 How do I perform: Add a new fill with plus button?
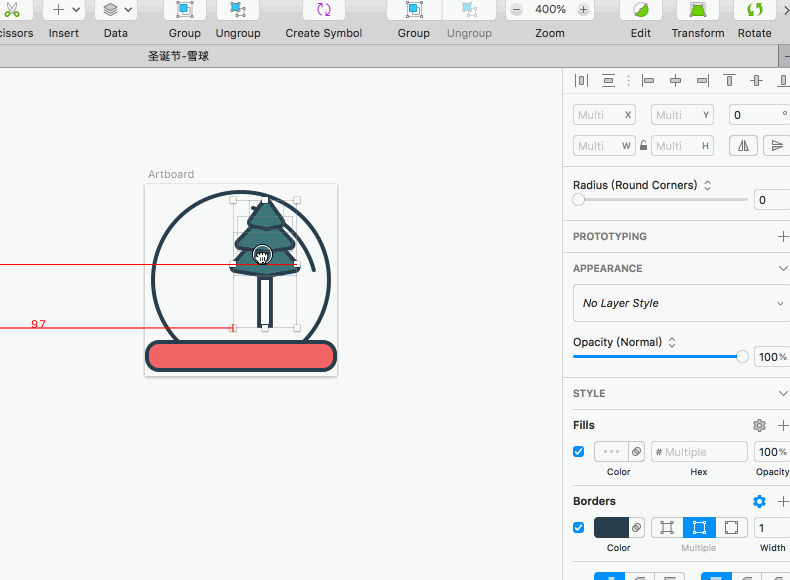point(782,425)
